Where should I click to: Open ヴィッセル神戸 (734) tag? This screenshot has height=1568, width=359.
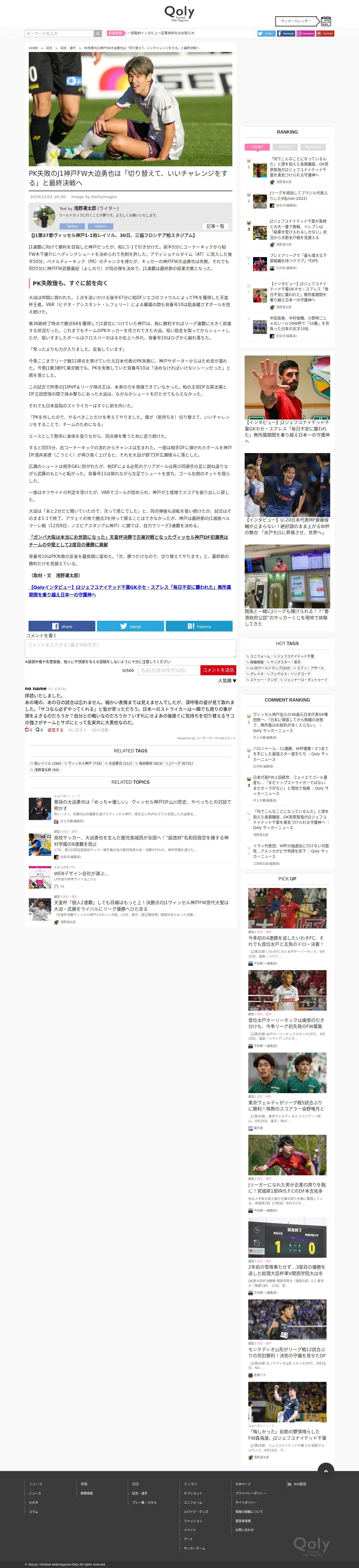tap(83, 763)
